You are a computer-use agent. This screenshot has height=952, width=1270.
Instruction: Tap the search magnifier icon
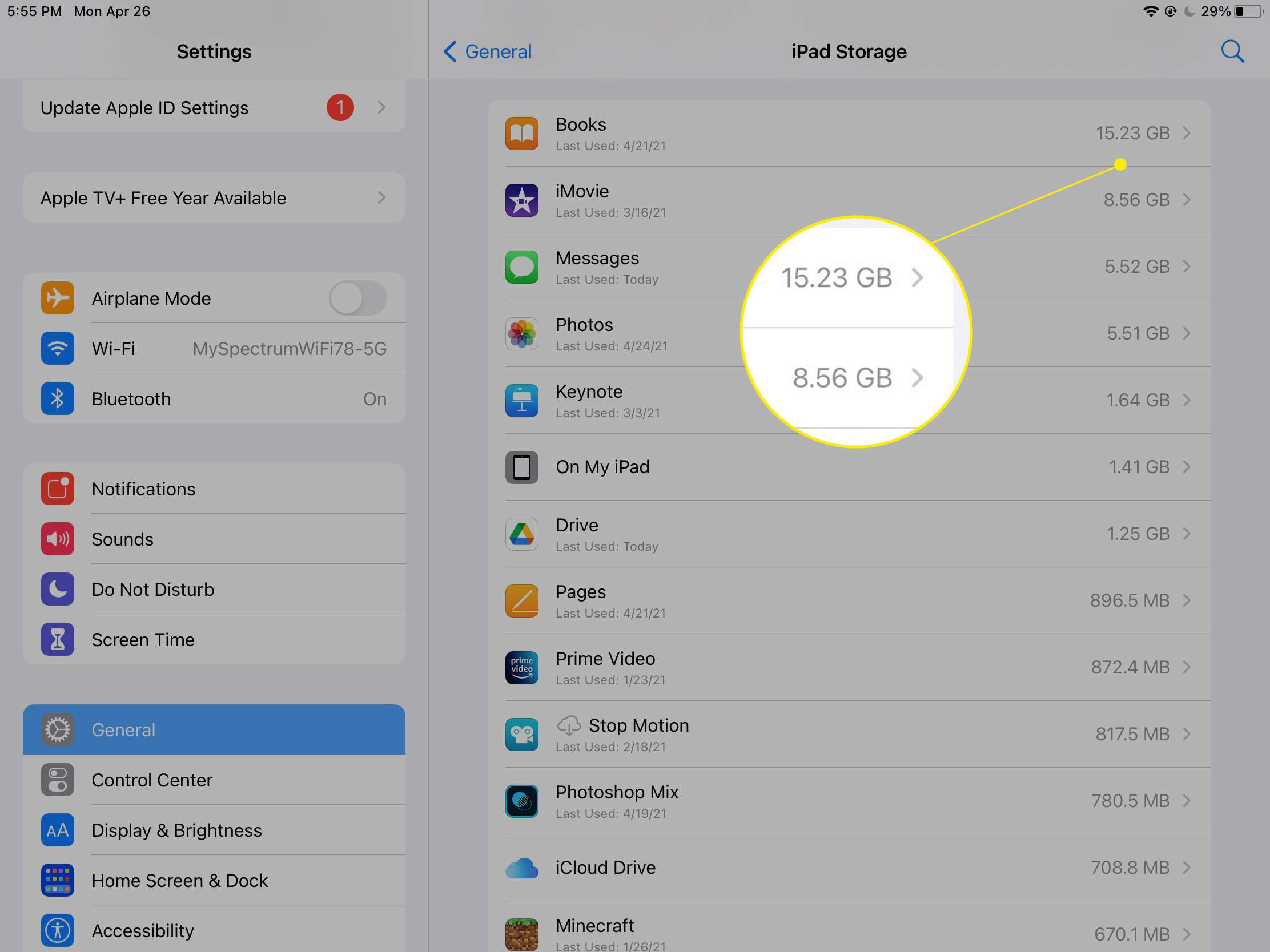coord(1232,51)
